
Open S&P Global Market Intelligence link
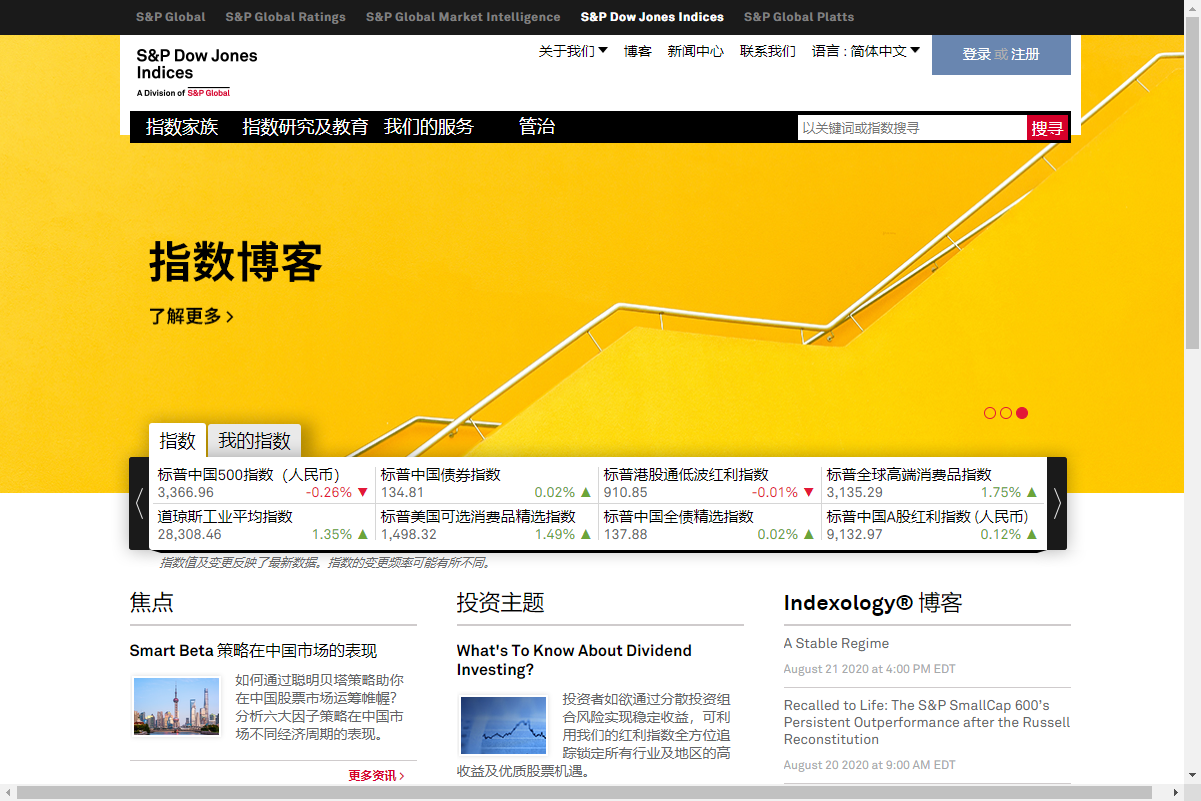coord(463,17)
